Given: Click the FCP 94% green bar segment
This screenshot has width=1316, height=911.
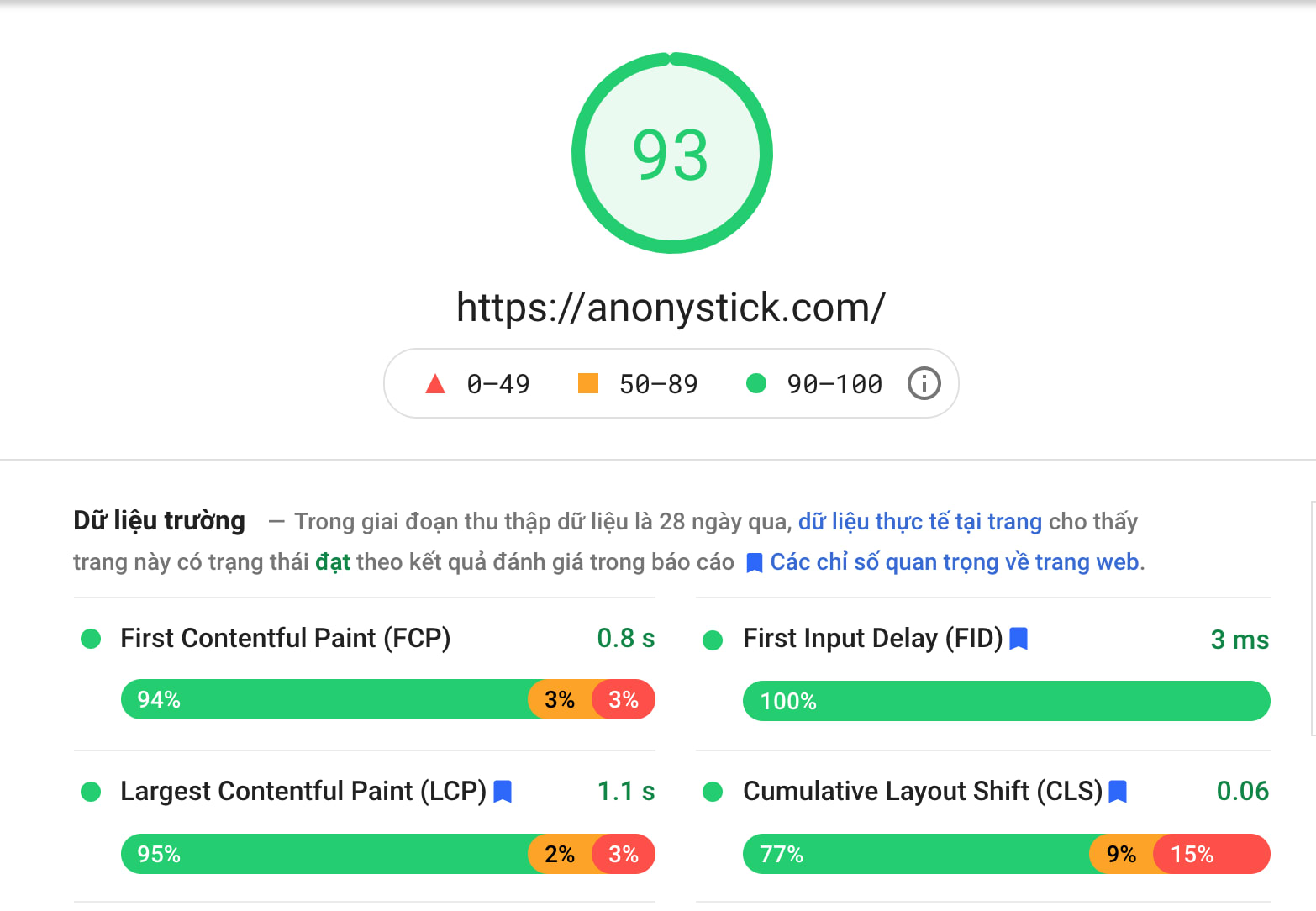Looking at the screenshot, I should click(325, 699).
